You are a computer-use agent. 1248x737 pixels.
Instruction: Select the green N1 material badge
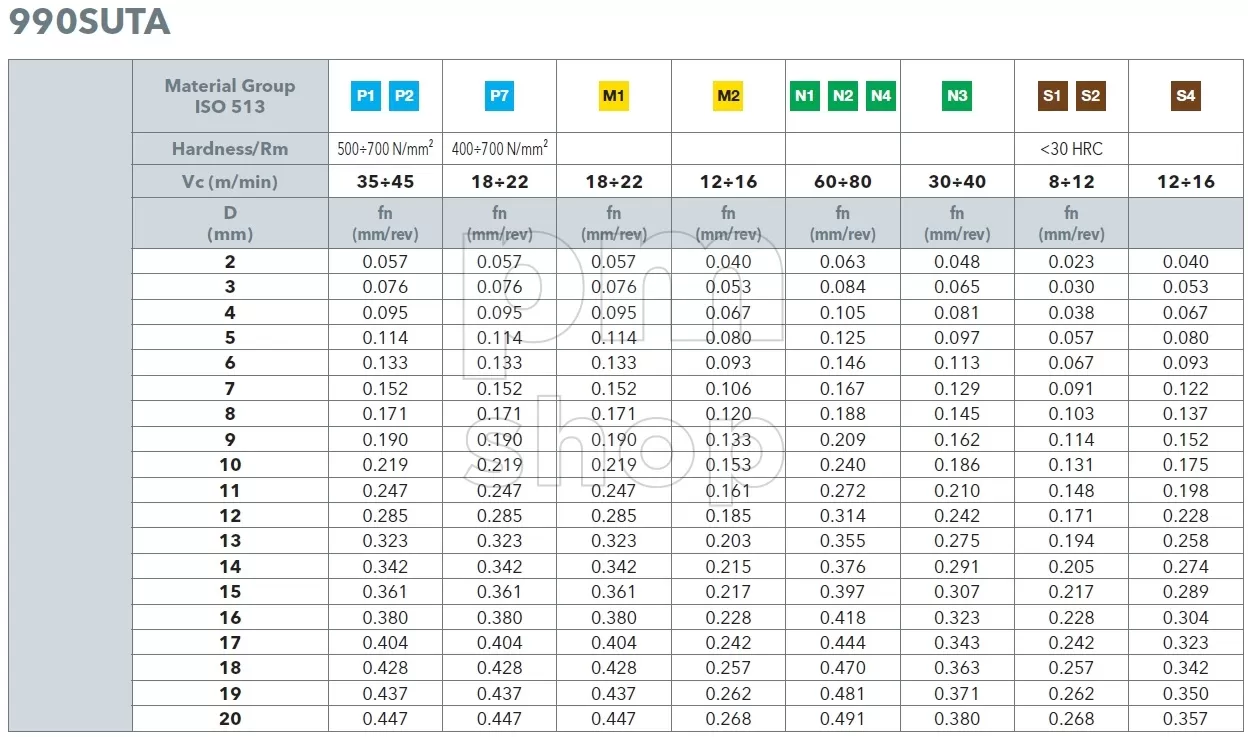pos(804,96)
